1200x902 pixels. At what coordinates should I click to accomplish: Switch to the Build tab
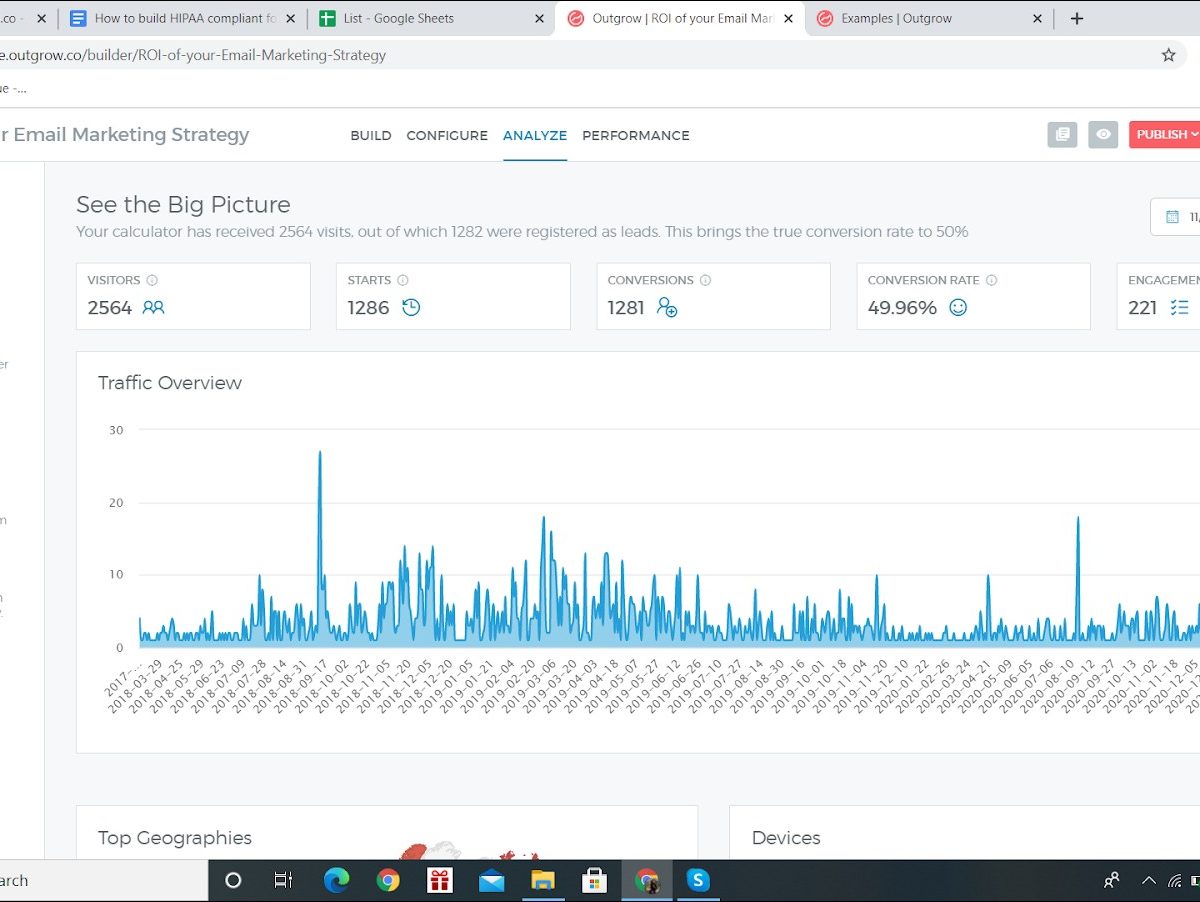coord(370,135)
